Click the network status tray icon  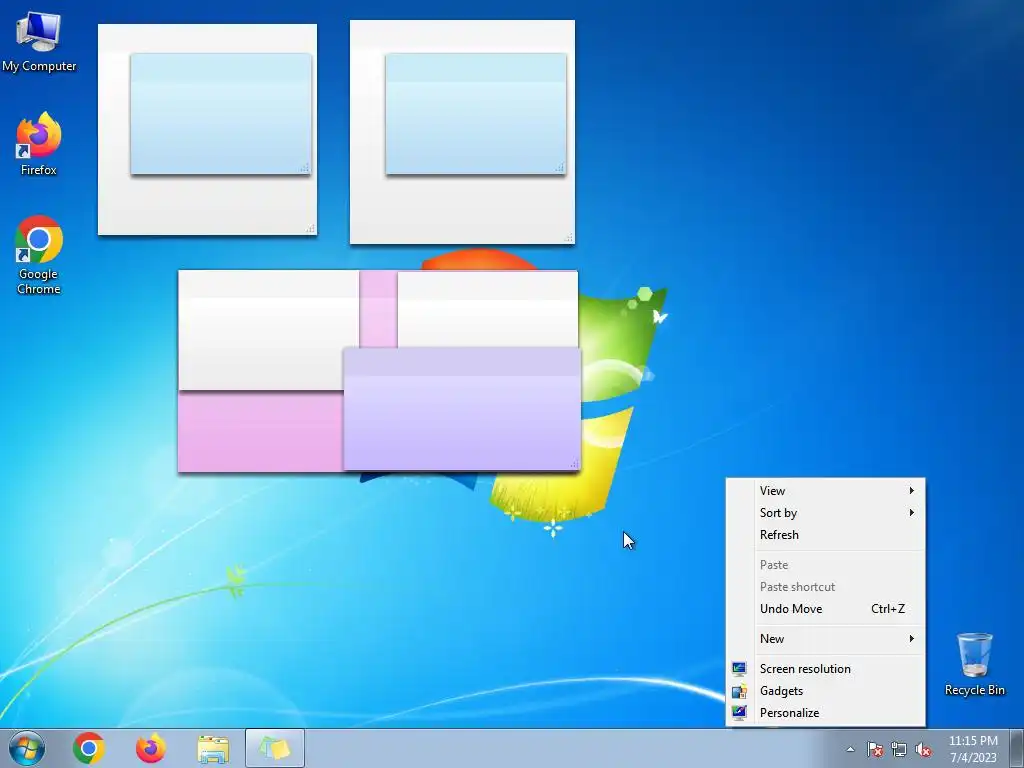point(899,749)
